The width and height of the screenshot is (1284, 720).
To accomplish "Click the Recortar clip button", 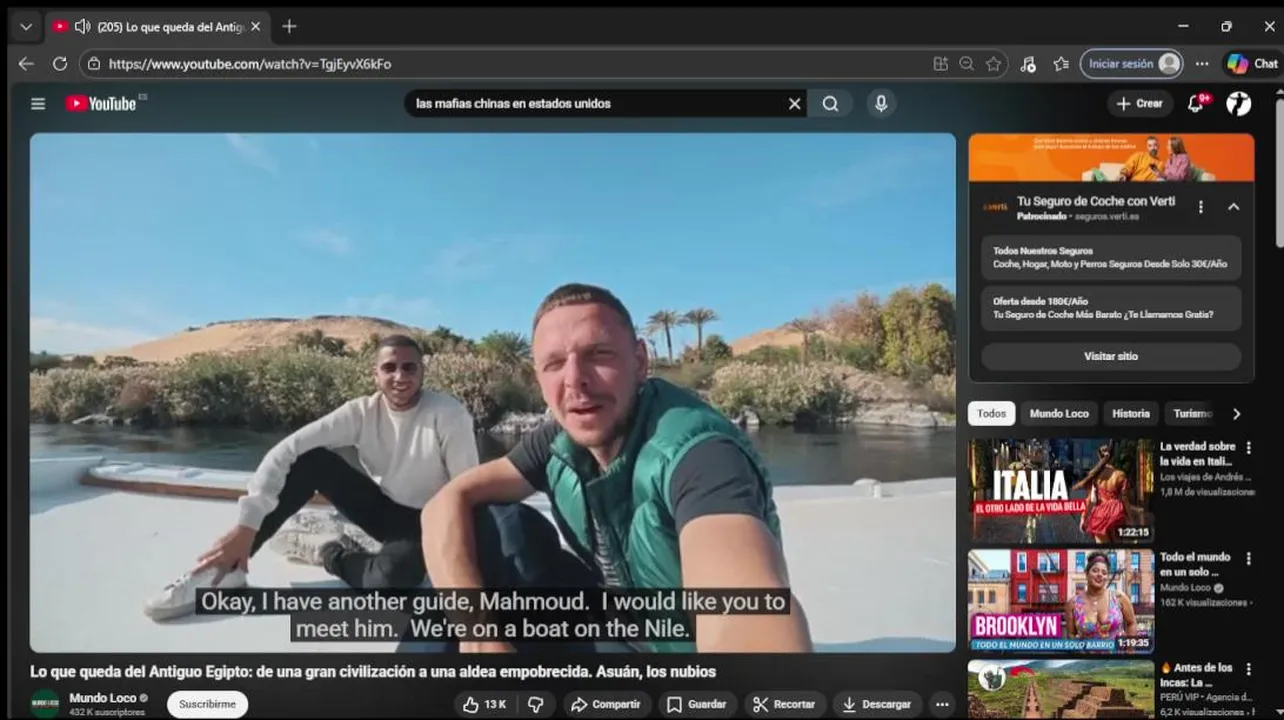I will pos(785,704).
